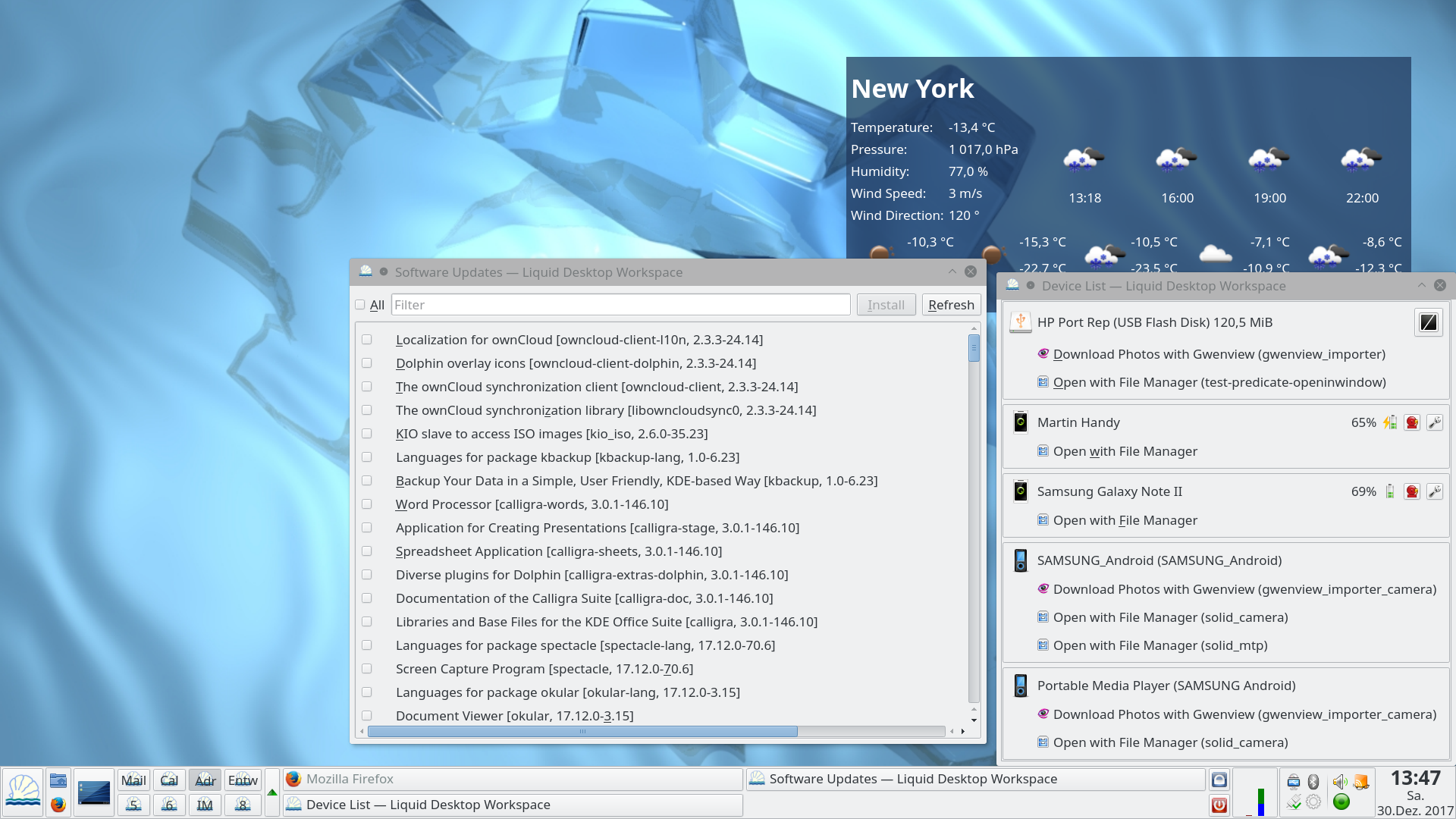Shade the Device List window with chevron
The width and height of the screenshot is (1456, 819).
(x=1421, y=285)
